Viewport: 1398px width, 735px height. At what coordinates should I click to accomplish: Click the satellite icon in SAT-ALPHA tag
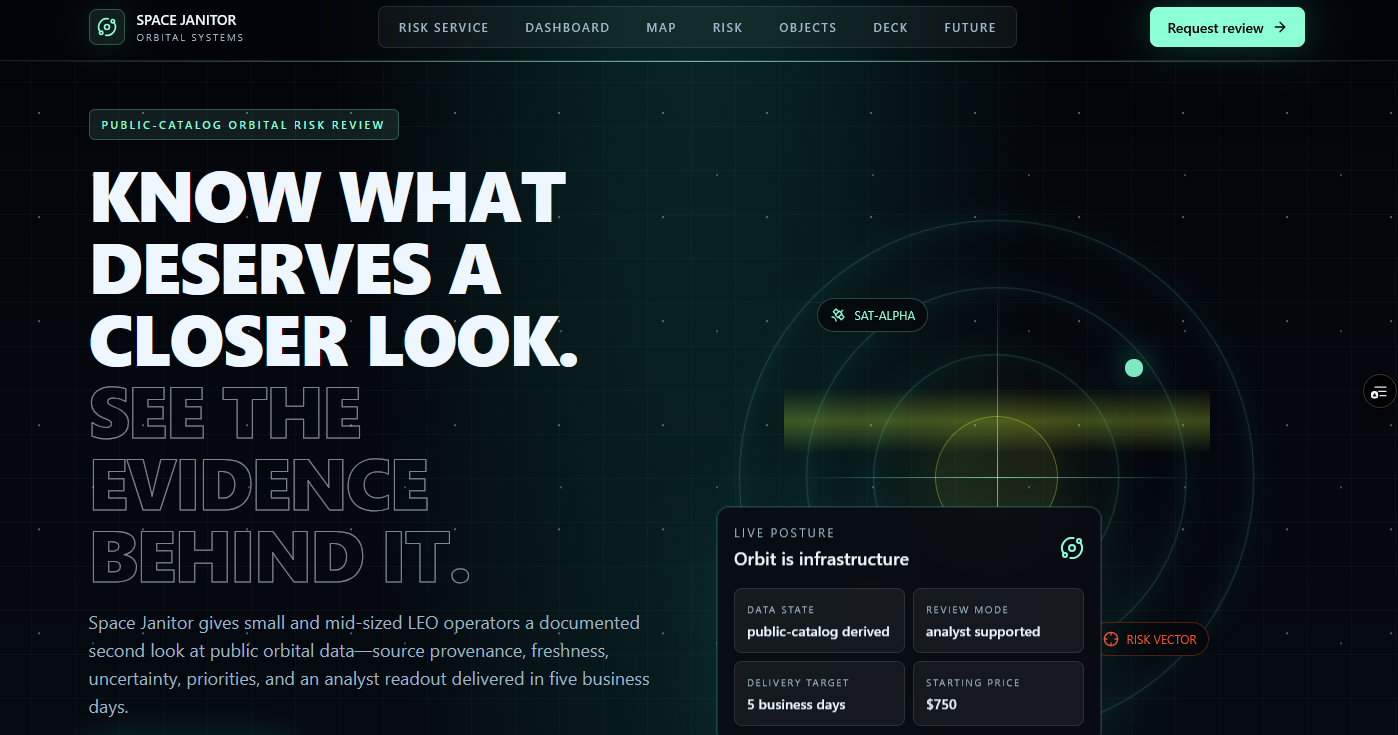(x=838, y=316)
